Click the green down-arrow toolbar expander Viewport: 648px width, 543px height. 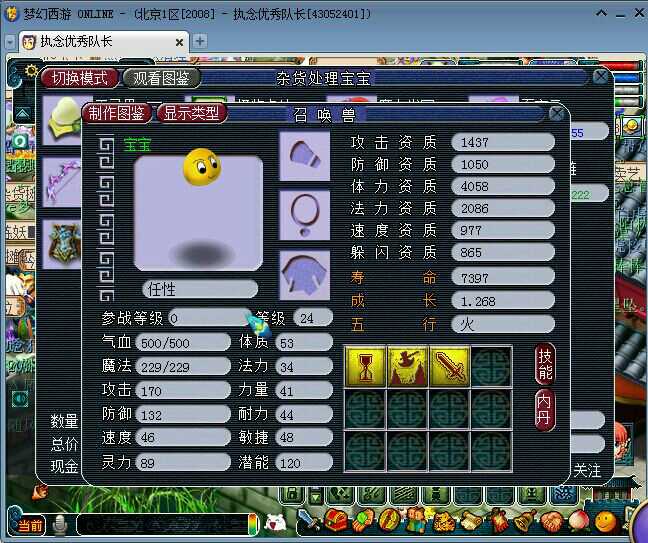coord(316,496)
